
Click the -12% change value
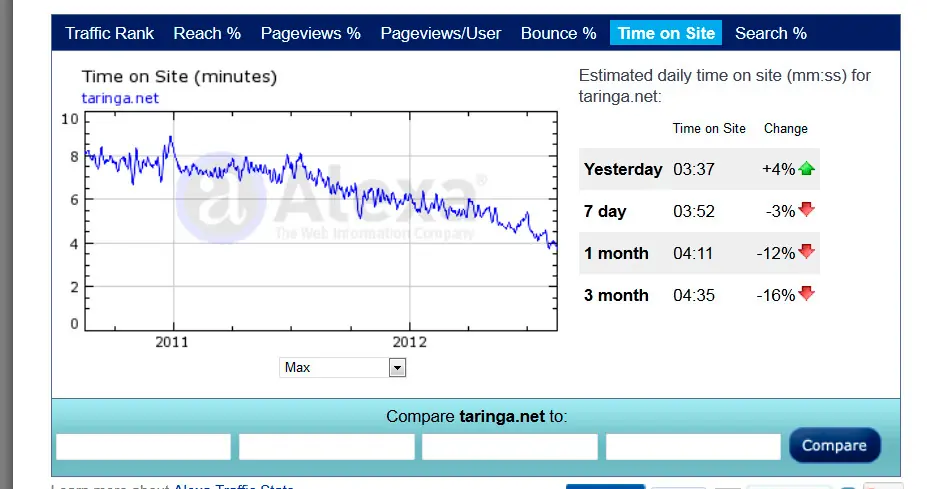click(776, 254)
